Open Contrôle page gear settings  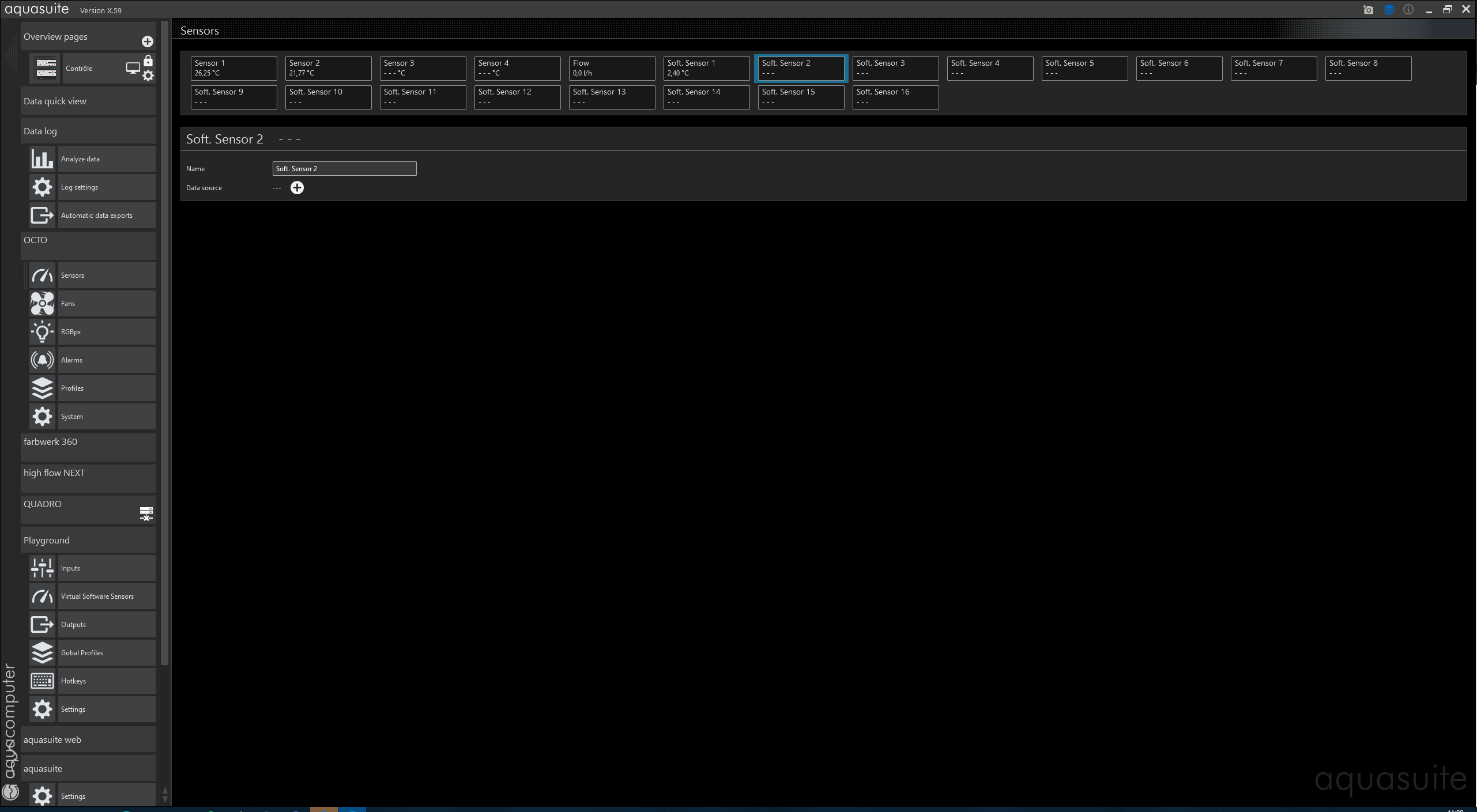tap(148, 75)
